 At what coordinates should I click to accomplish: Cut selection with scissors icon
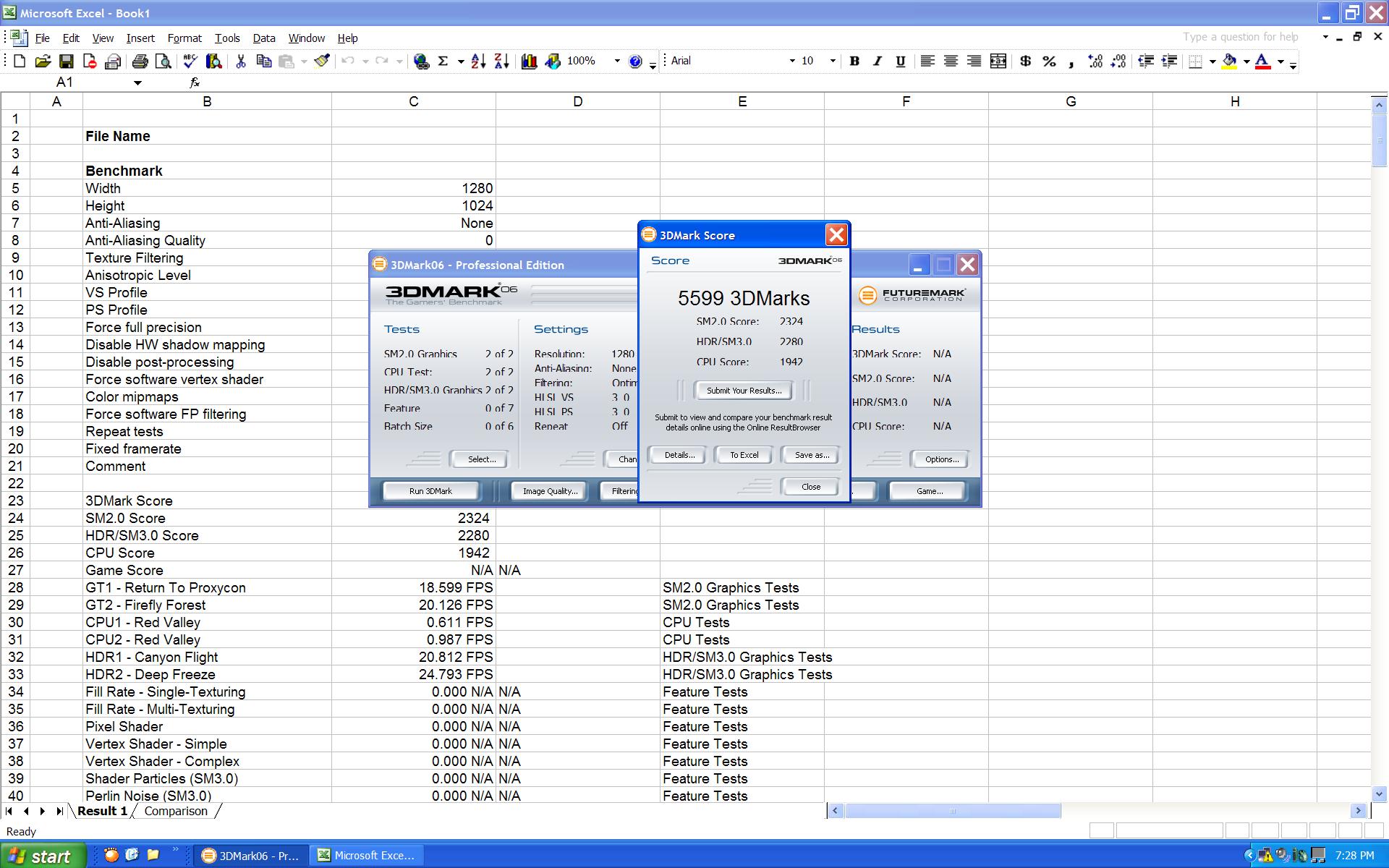(241, 61)
